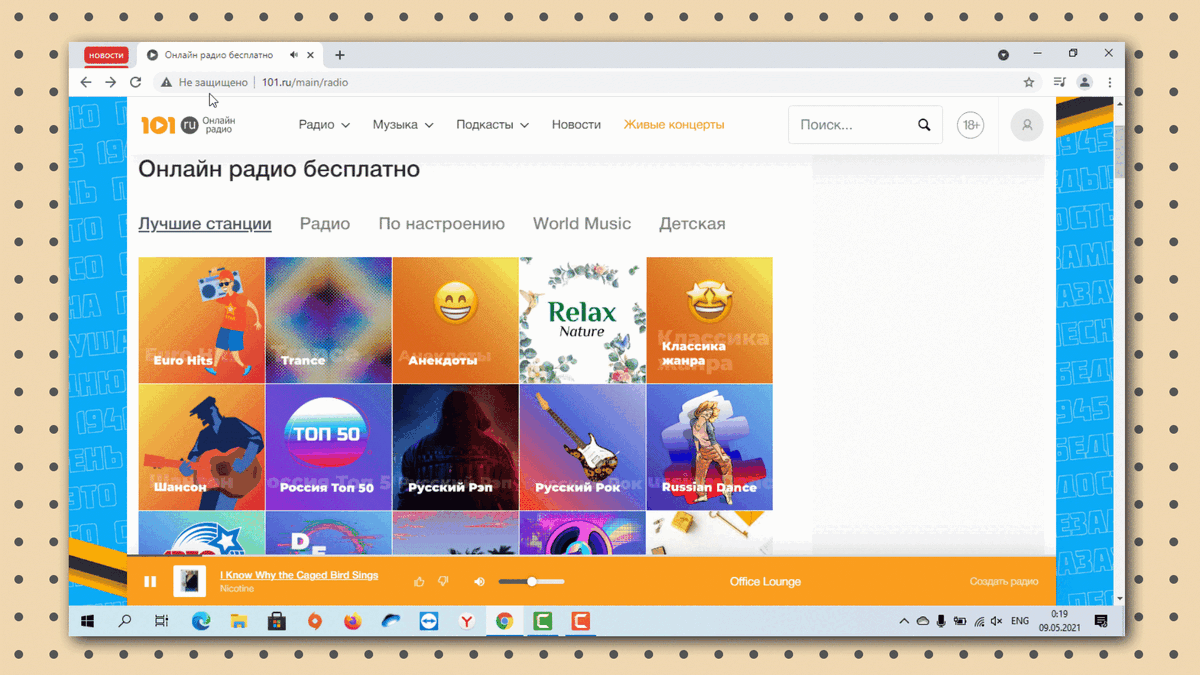This screenshot has height=675, width=1200.
Task: Reload the page with the refresh icon
Action: (x=136, y=82)
